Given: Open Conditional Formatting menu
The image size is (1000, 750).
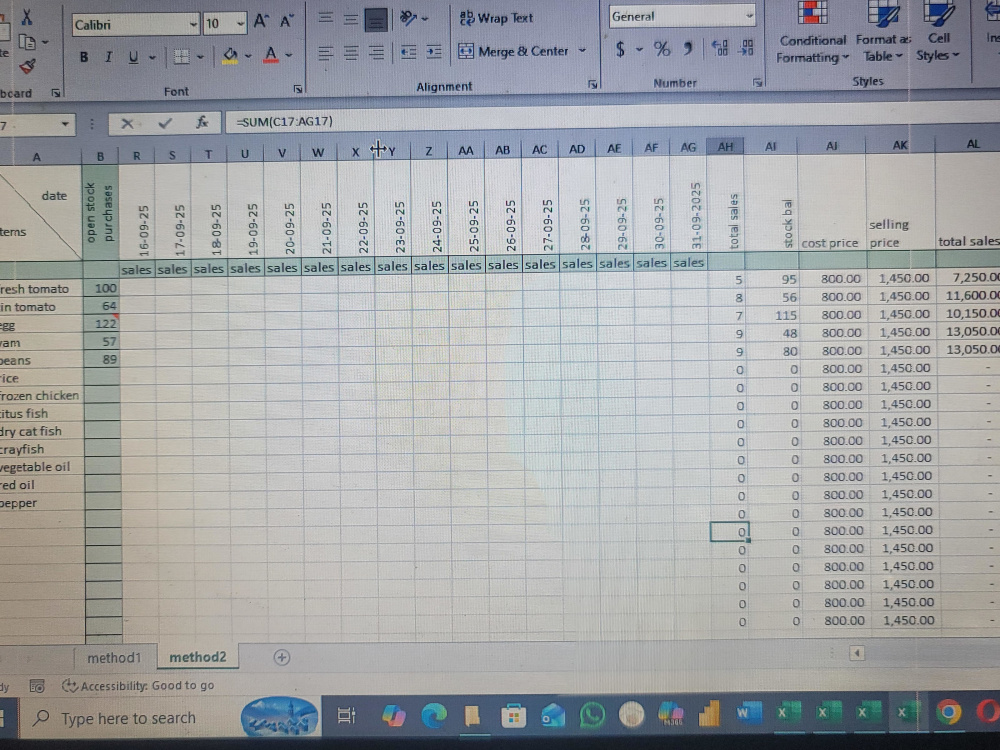Looking at the screenshot, I should 812,33.
